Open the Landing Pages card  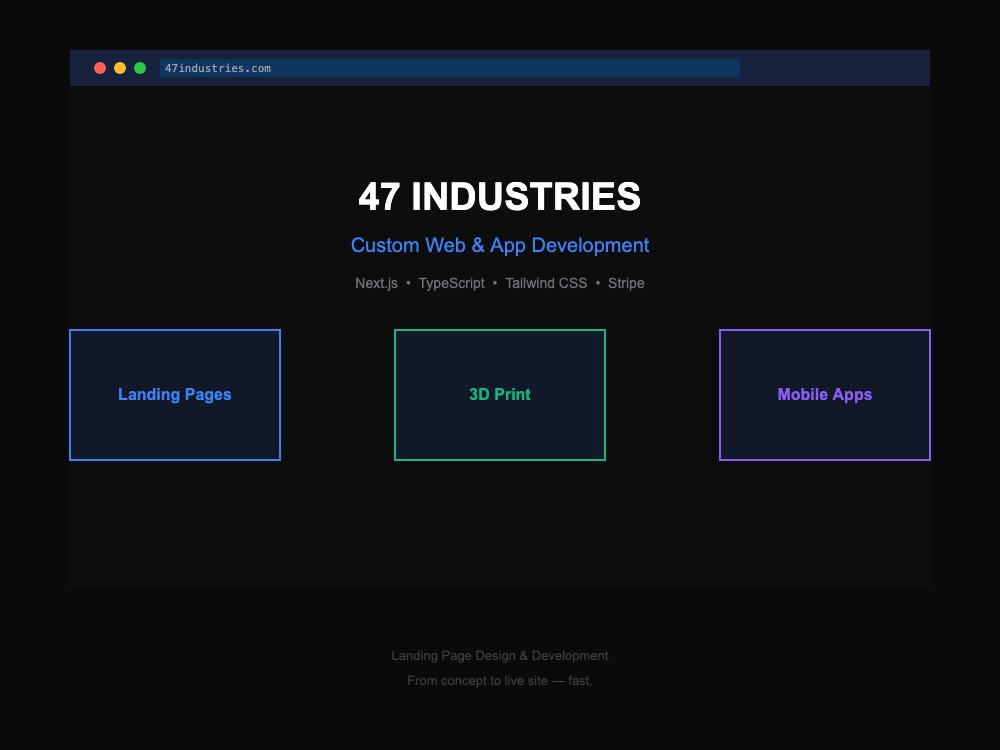175,395
